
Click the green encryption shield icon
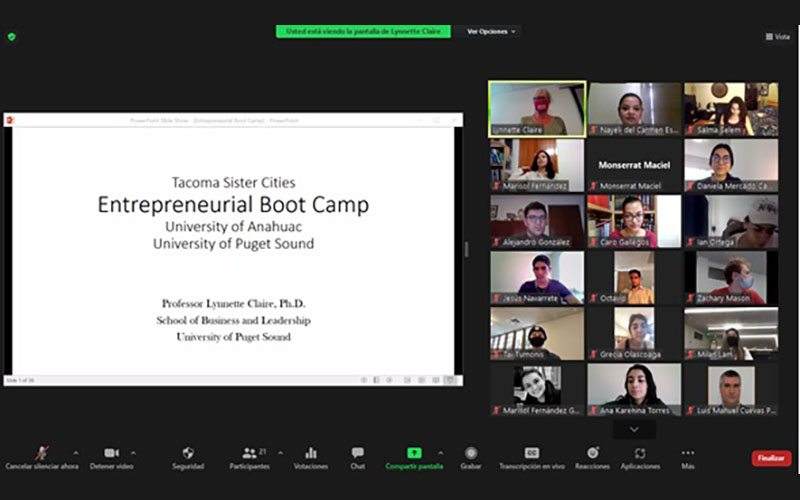click(x=12, y=37)
